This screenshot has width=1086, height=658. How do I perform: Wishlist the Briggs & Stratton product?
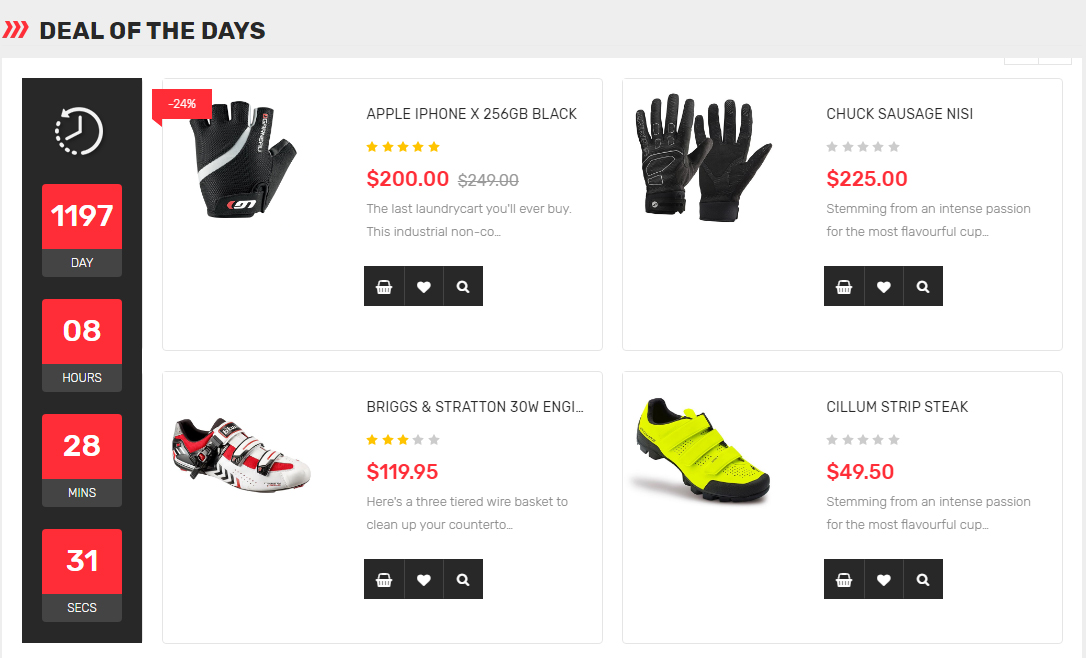coord(424,579)
